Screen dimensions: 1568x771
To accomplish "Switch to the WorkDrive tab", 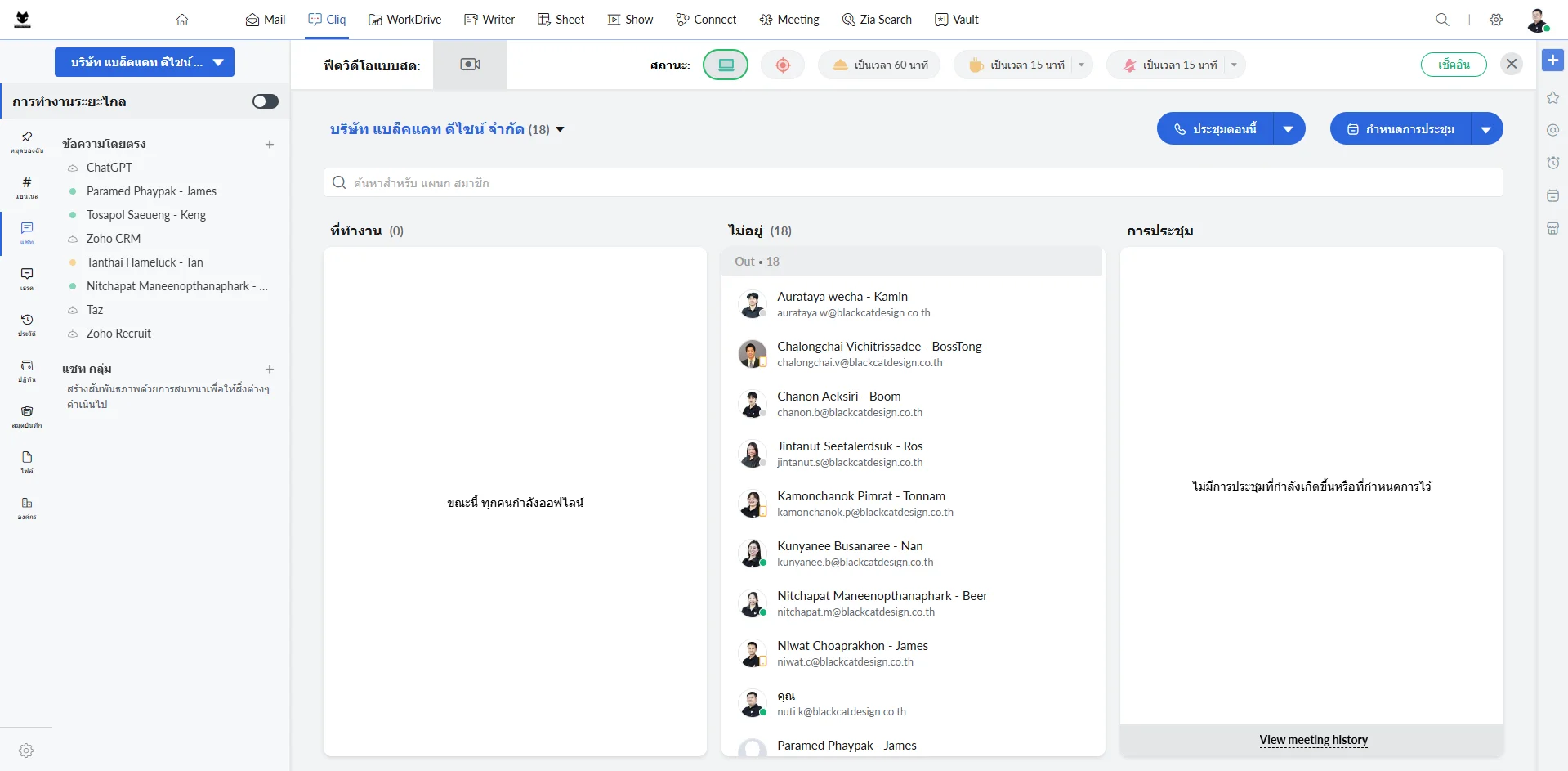I will 404,20.
